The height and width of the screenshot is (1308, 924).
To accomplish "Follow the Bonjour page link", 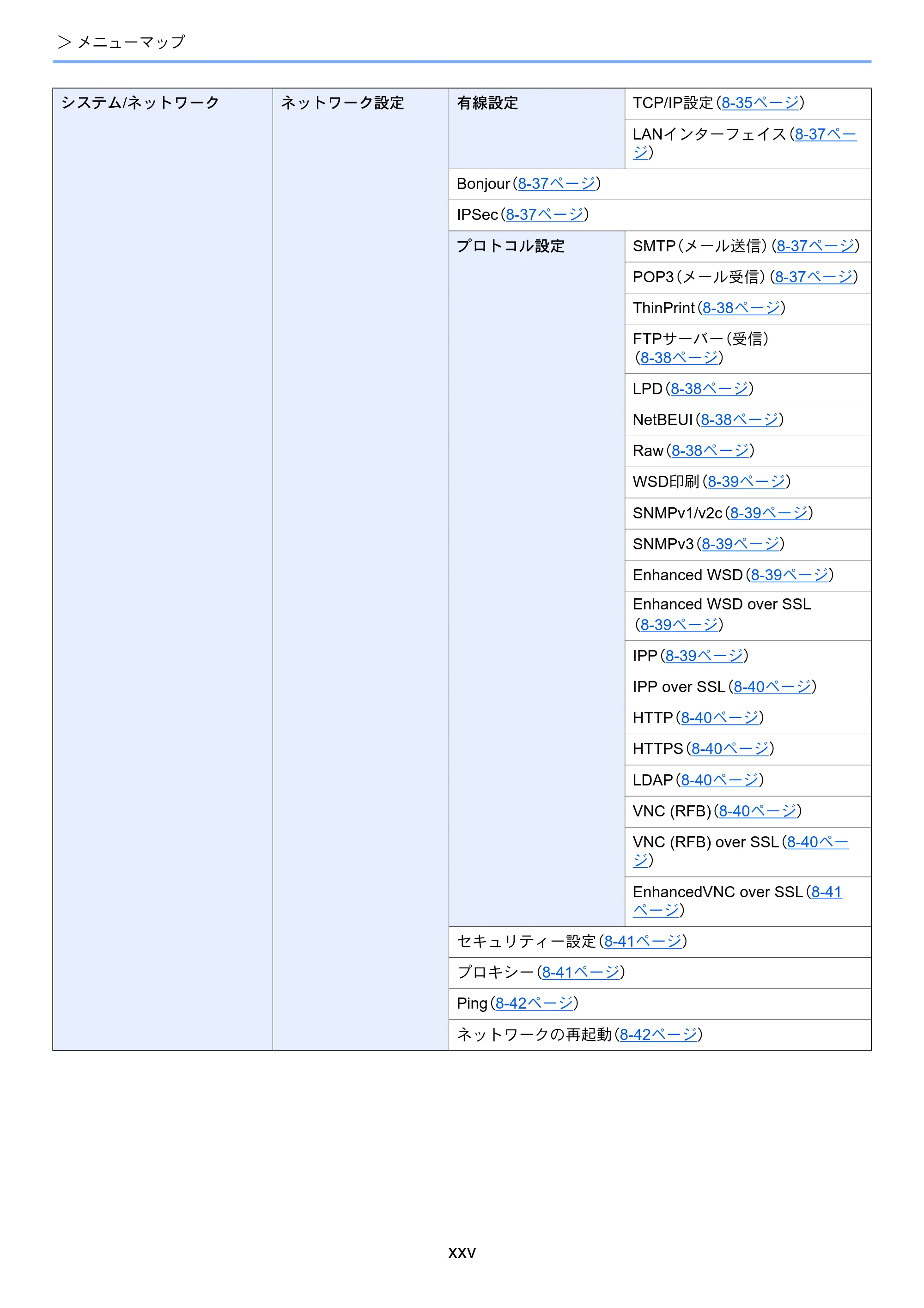I will [x=557, y=184].
